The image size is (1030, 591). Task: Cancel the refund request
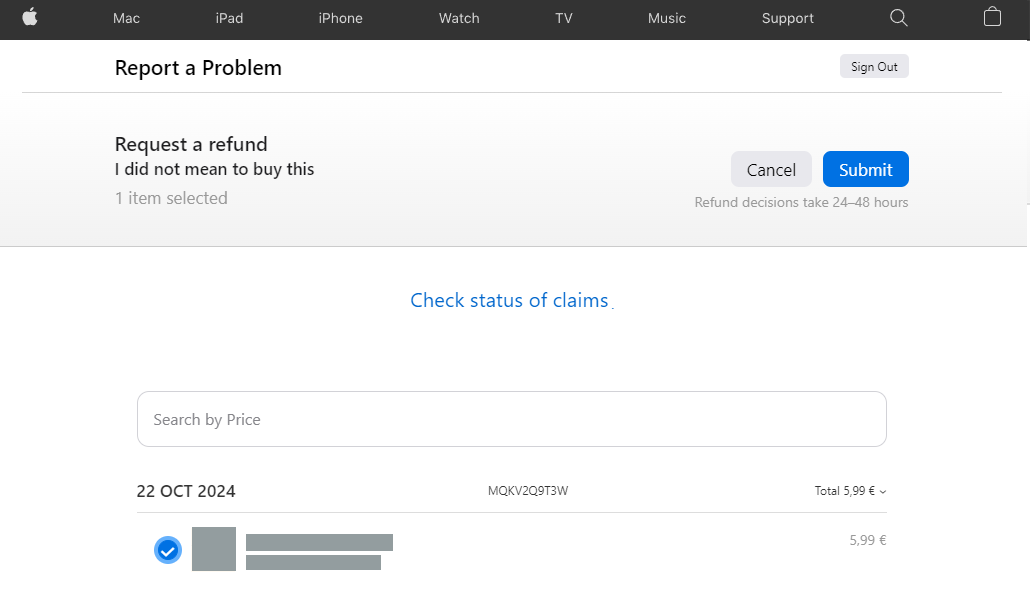coord(771,170)
